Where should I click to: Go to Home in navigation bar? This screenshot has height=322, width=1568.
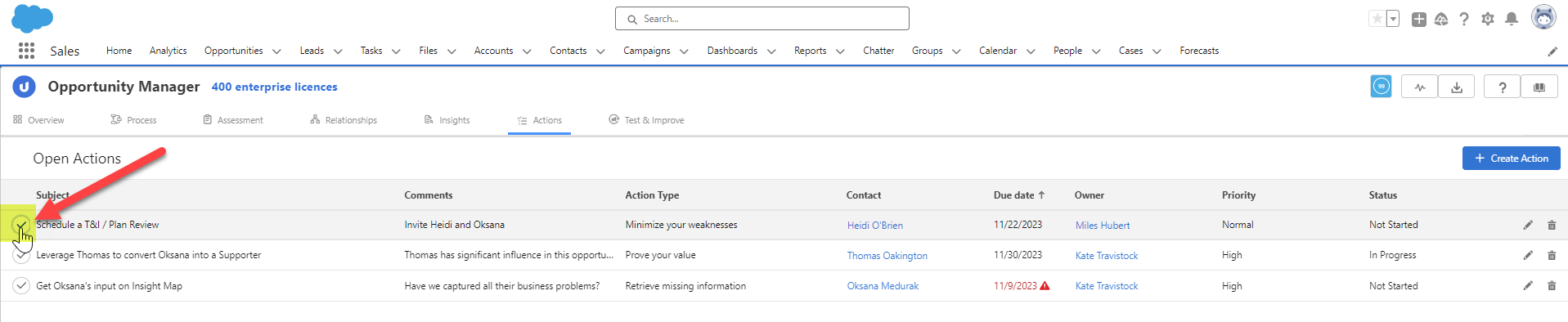[119, 51]
